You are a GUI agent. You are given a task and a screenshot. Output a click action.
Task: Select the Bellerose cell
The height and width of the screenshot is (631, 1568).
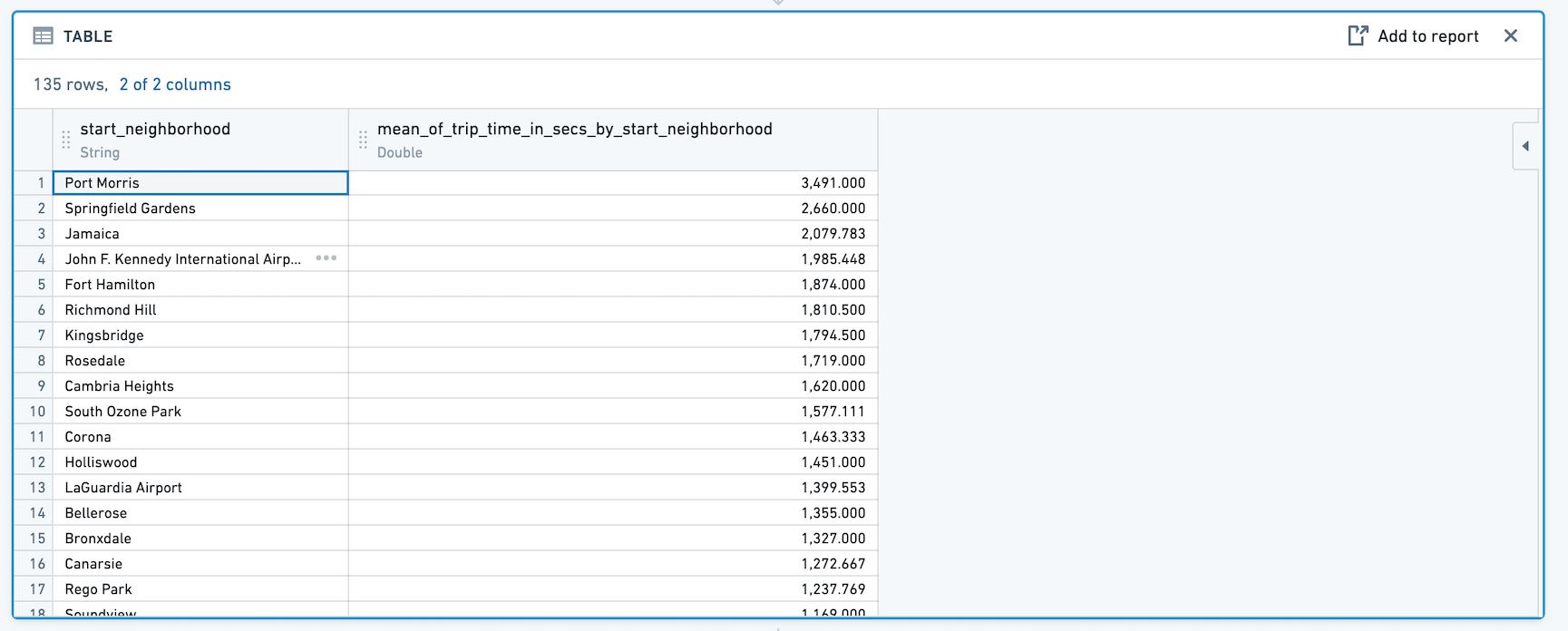pyautogui.click(x=200, y=513)
